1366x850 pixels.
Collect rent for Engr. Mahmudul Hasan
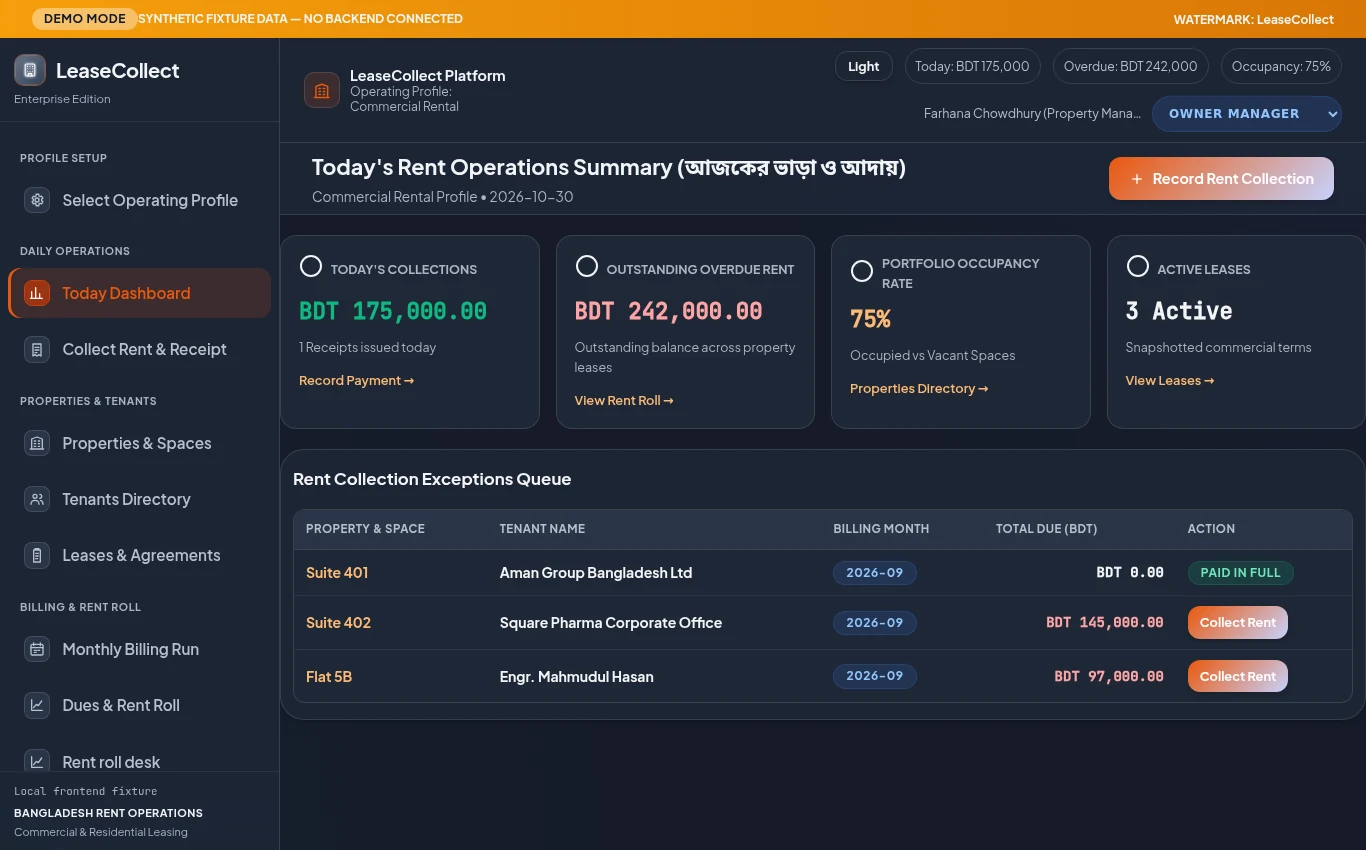[1238, 676]
